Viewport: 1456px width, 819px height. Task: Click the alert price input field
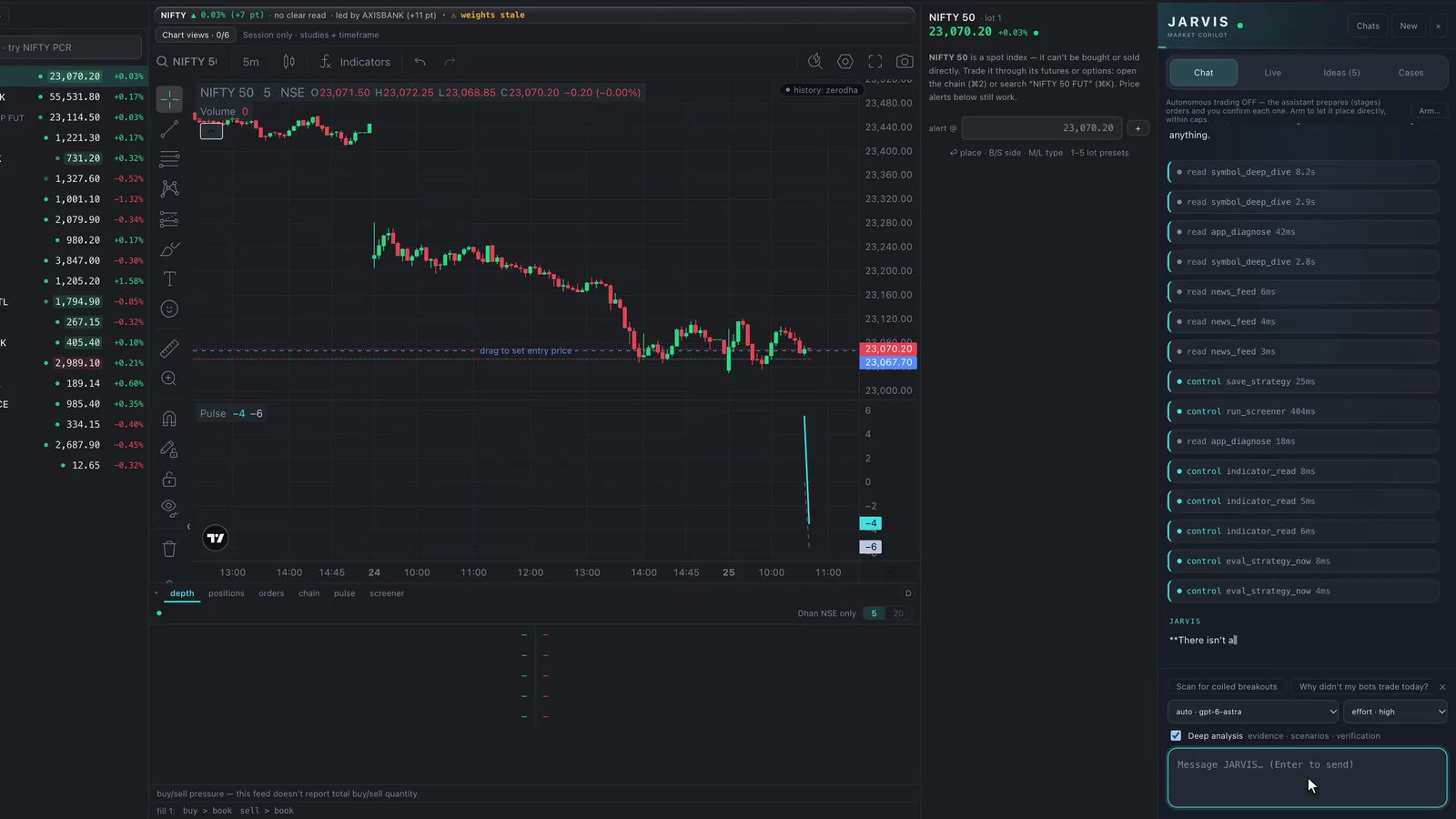[1043, 128]
